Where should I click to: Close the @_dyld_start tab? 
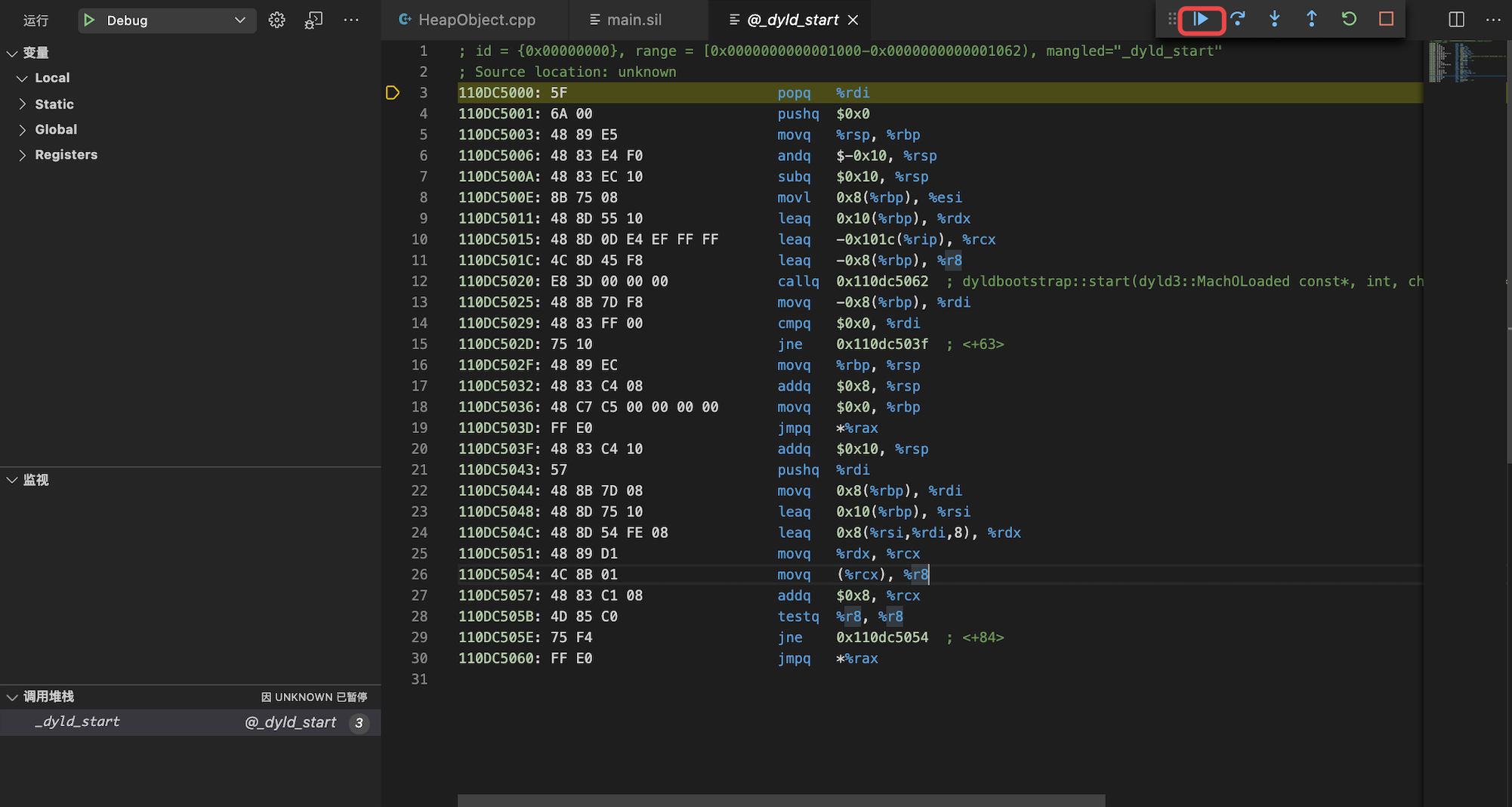[853, 20]
